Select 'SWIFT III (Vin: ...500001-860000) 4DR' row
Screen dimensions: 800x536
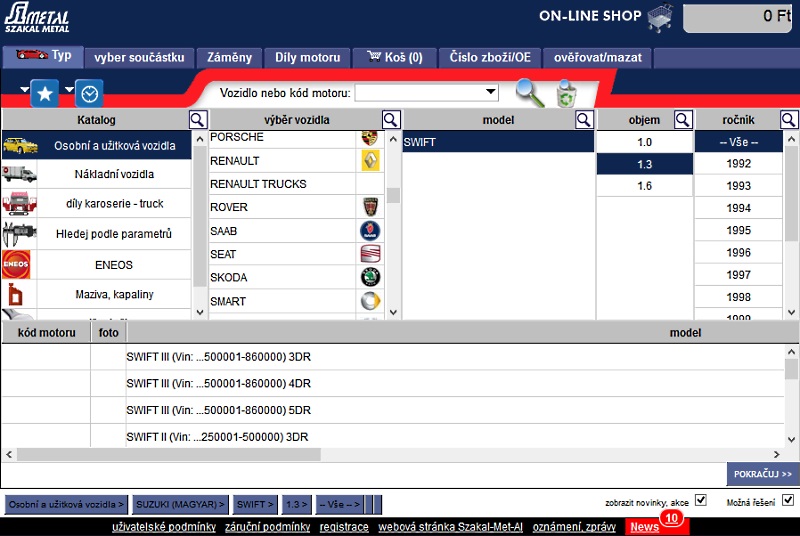click(x=392, y=383)
